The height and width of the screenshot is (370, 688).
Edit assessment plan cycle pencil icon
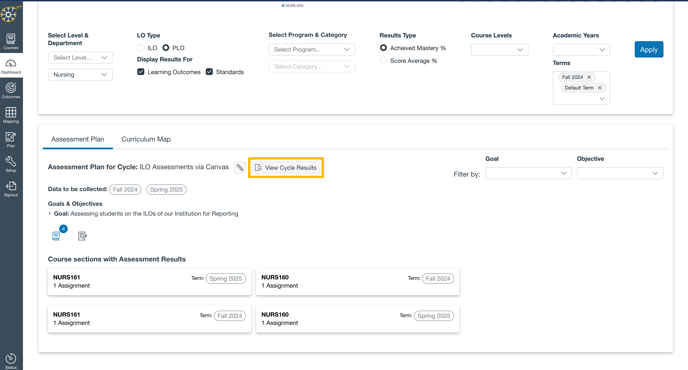240,167
